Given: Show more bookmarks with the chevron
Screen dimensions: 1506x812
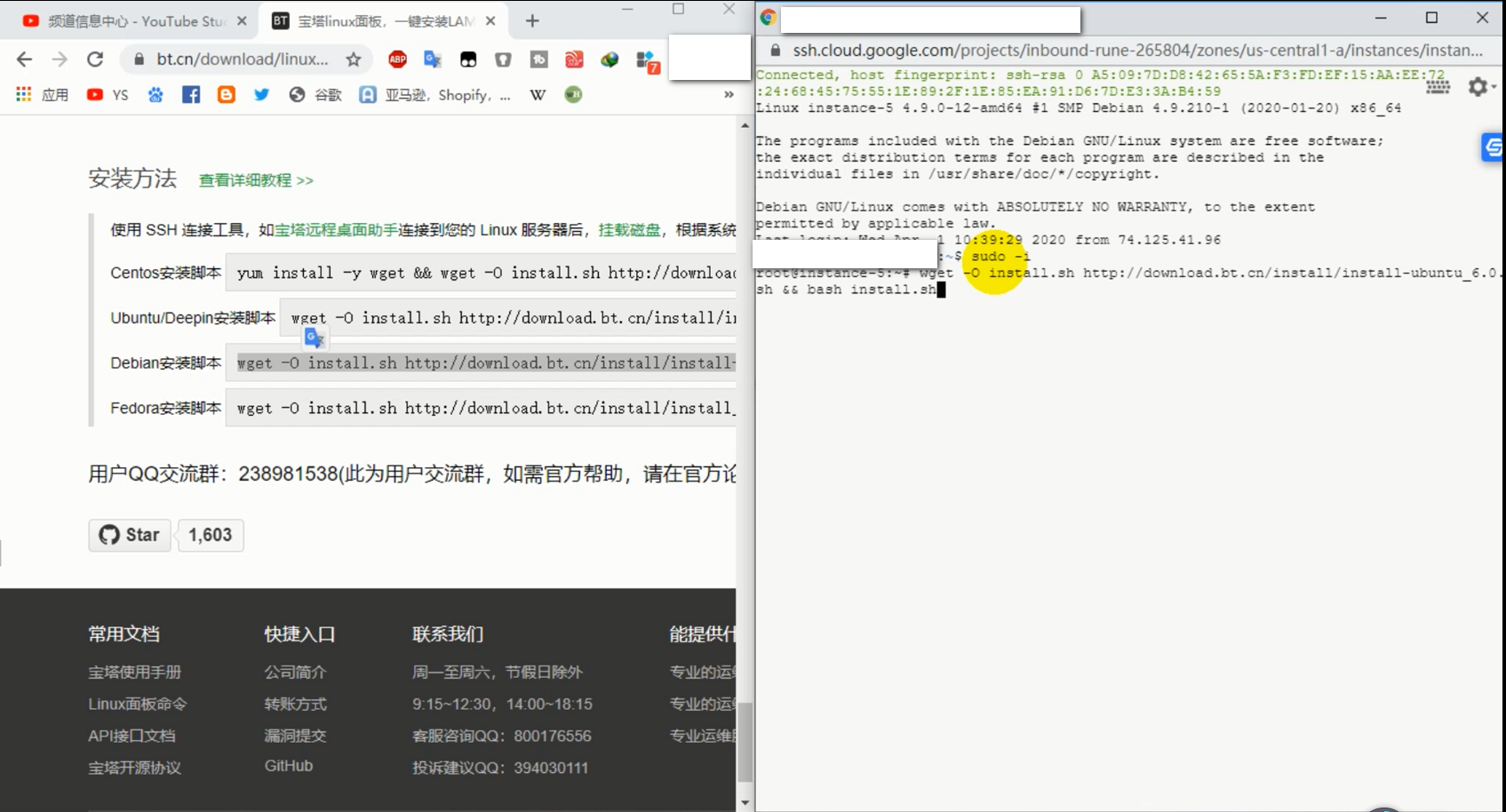Looking at the screenshot, I should [729, 94].
